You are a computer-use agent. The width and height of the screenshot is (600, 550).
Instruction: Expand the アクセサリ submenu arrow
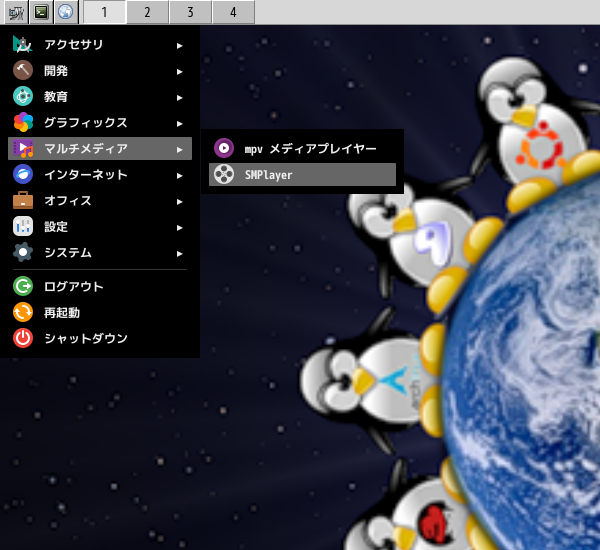coord(179,46)
